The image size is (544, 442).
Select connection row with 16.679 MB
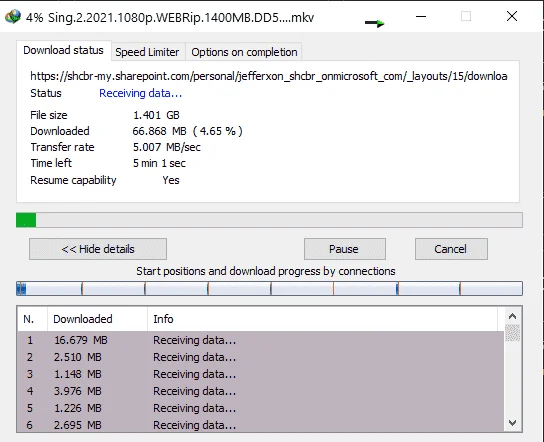pos(261,340)
